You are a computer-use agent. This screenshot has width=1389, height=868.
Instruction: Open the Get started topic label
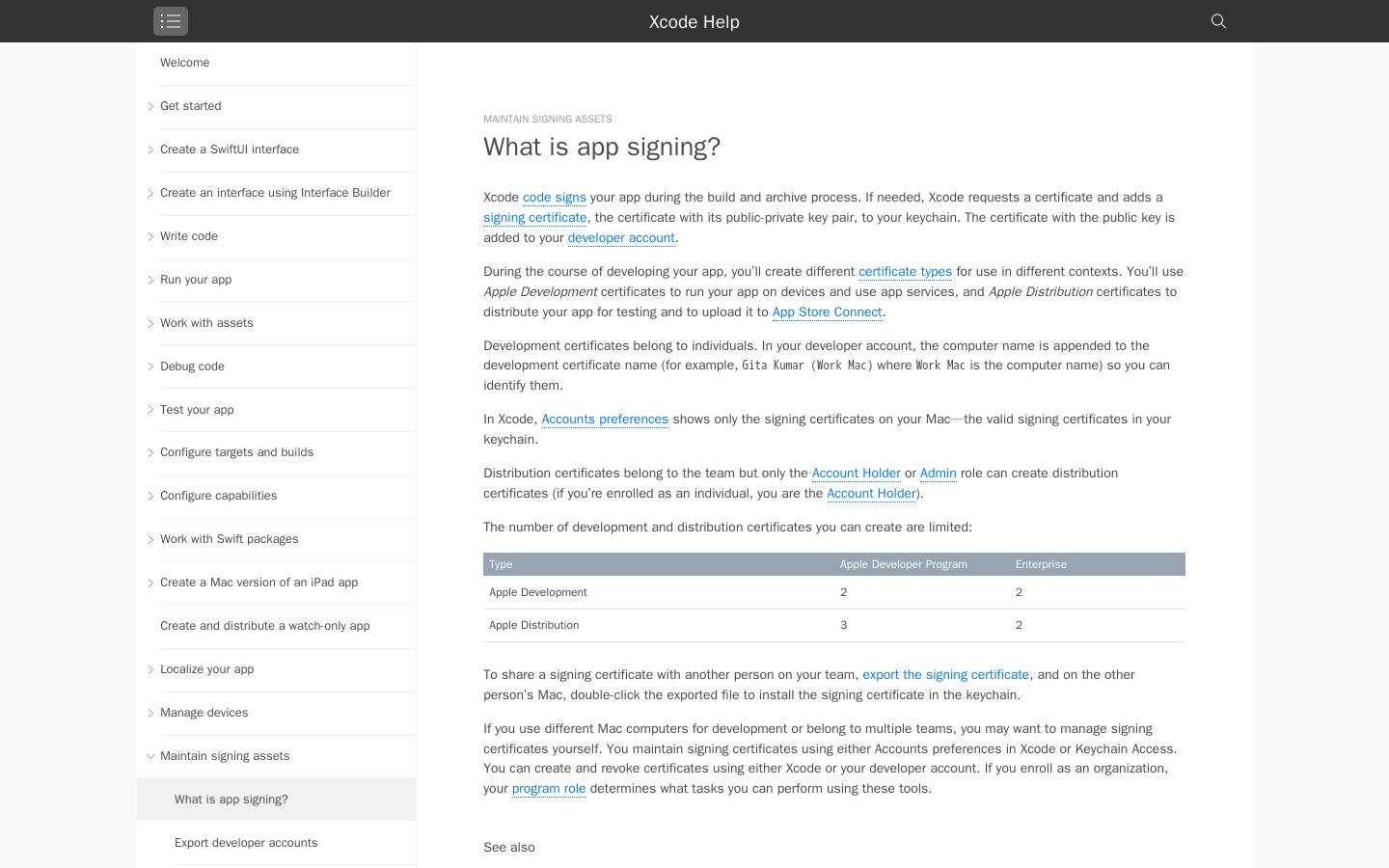191,106
